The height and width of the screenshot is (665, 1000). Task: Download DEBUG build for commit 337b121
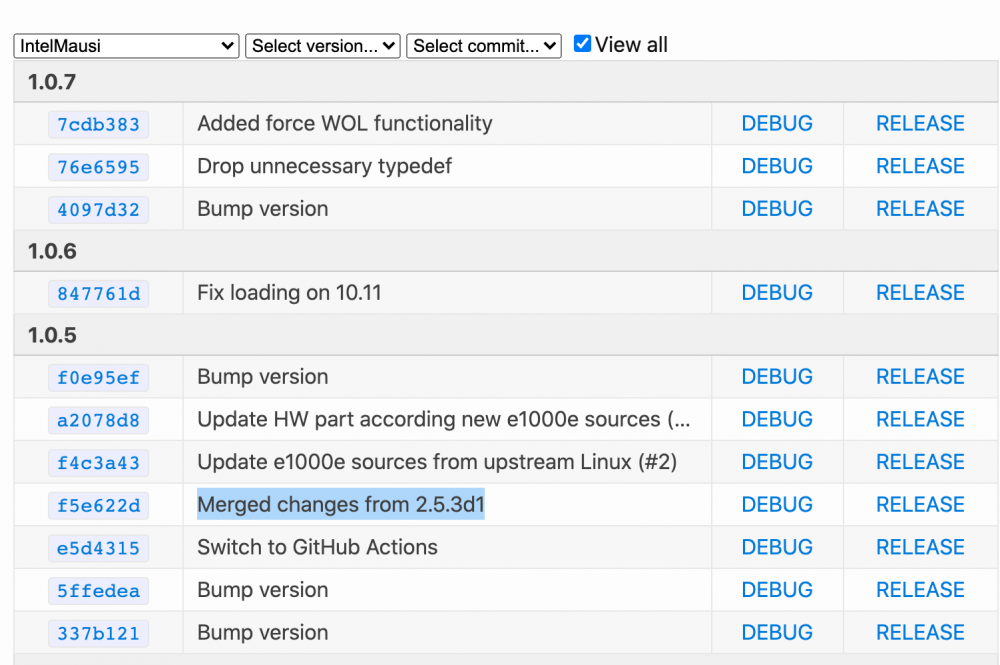click(777, 632)
